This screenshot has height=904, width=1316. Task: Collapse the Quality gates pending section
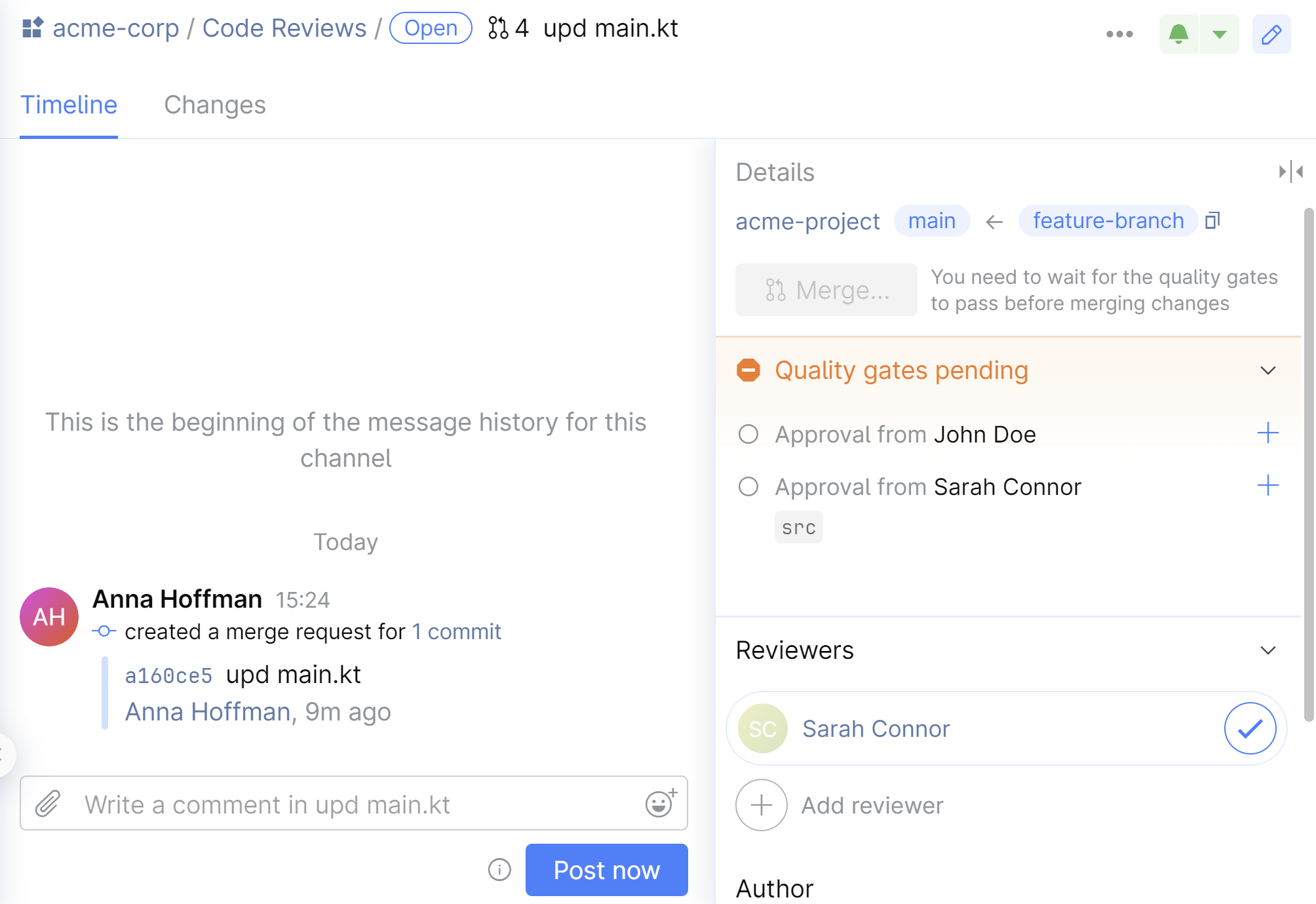click(1267, 370)
